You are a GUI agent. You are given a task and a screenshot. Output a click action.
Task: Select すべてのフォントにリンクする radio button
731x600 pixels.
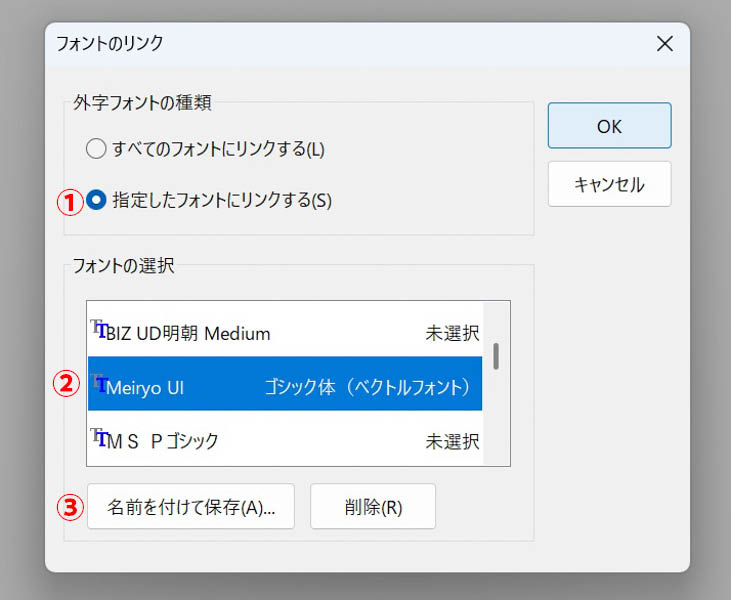pyautogui.click(x=96, y=149)
